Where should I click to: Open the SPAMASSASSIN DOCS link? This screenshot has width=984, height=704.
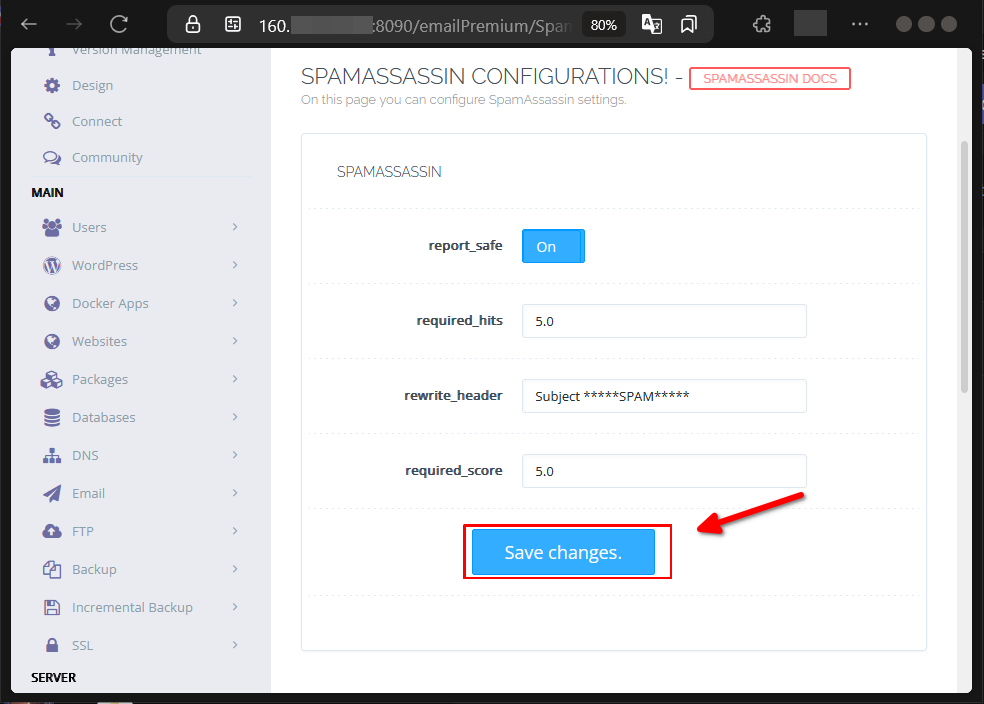(x=769, y=78)
